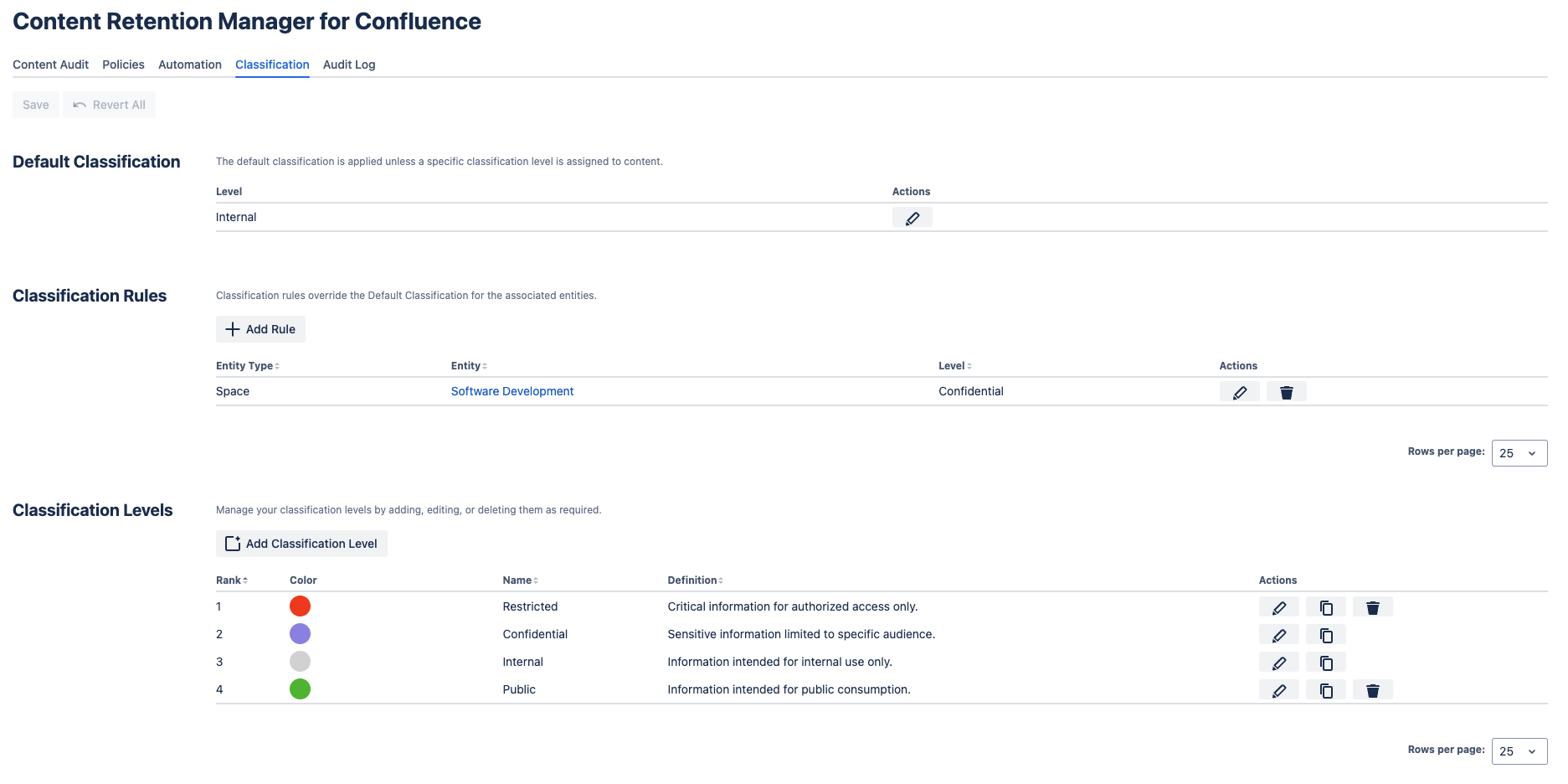
Task: Sort classification rules by Entity Type
Action: (x=247, y=366)
